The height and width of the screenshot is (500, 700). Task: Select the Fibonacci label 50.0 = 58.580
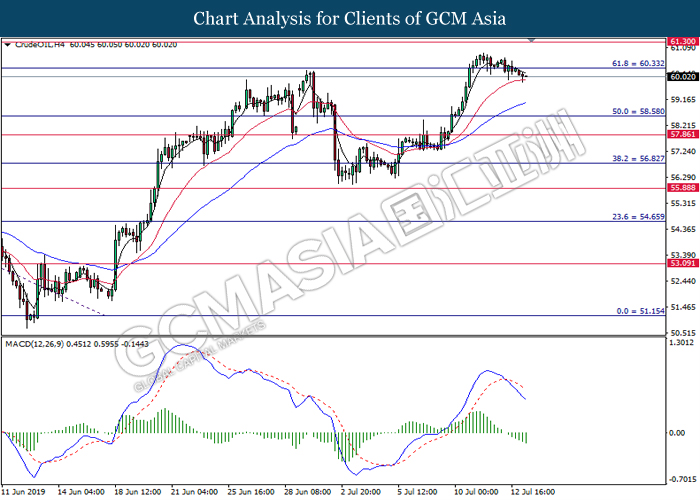638,111
